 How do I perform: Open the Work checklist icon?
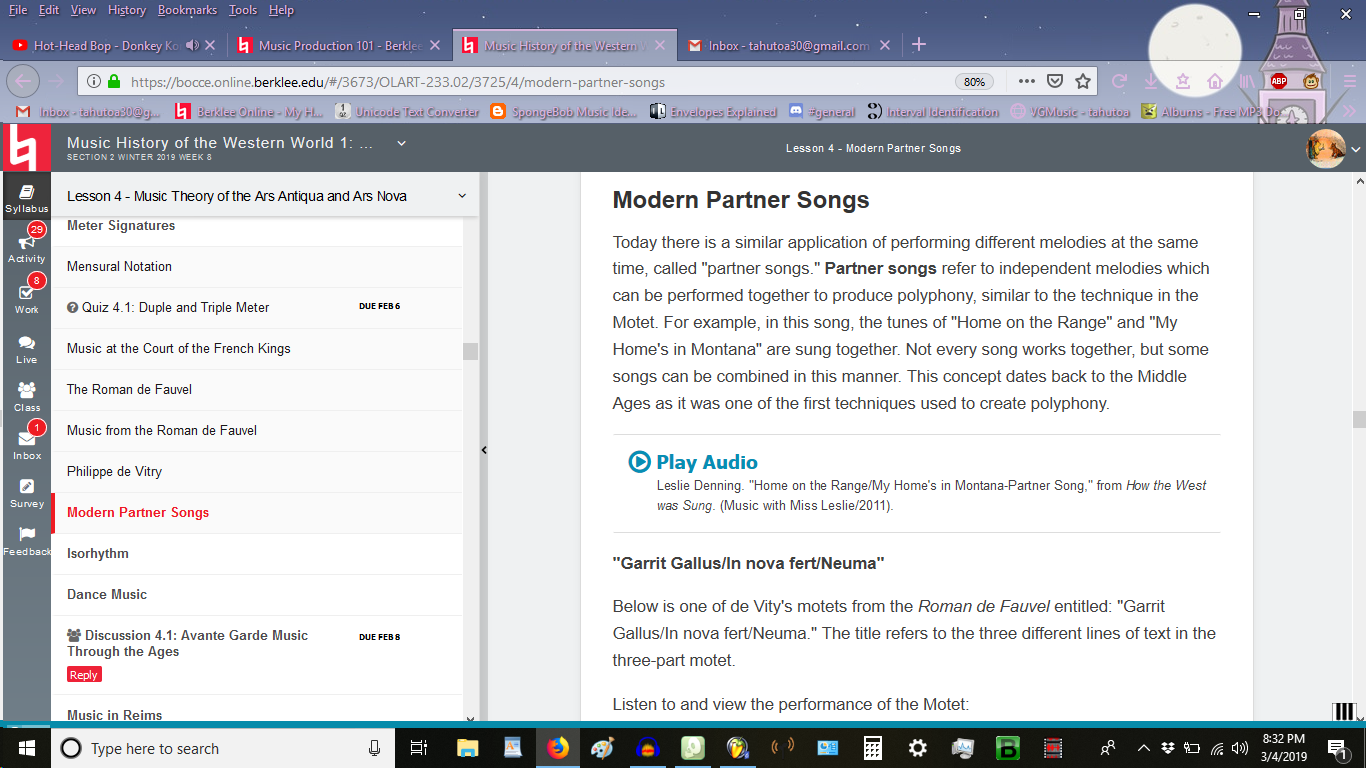(x=26, y=296)
